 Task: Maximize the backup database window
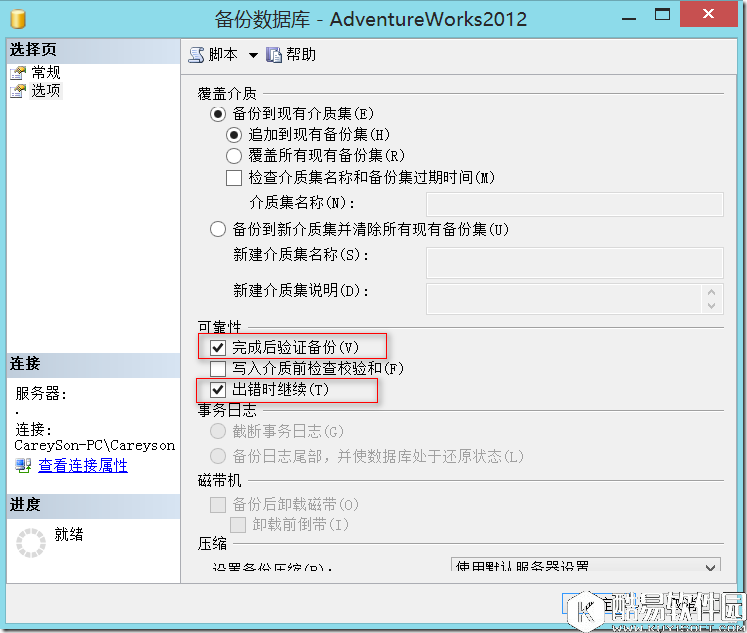[662, 14]
